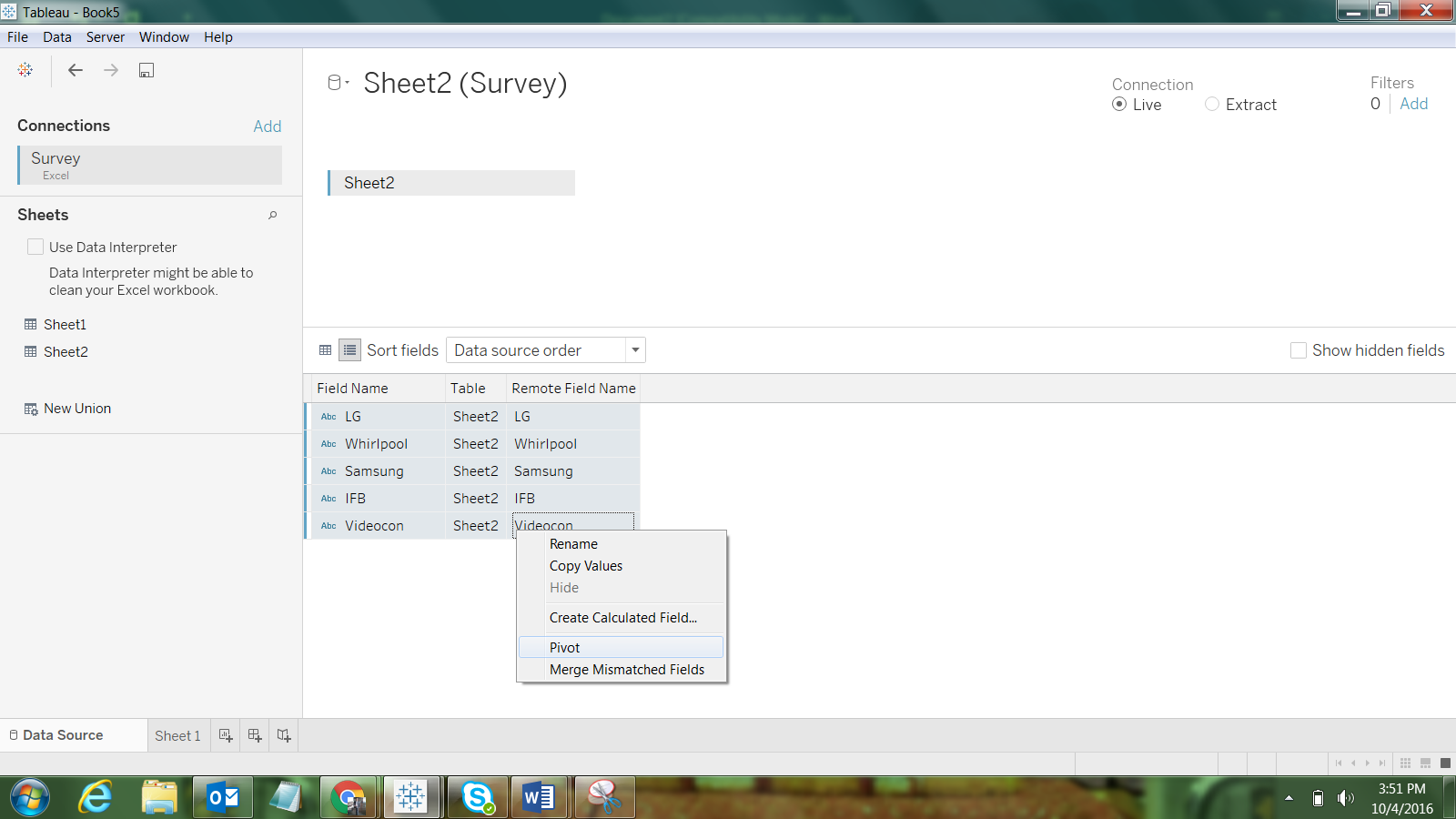This screenshot has width=1456, height=819.
Task: Change data type icon for Videocon field
Action: pos(329,526)
